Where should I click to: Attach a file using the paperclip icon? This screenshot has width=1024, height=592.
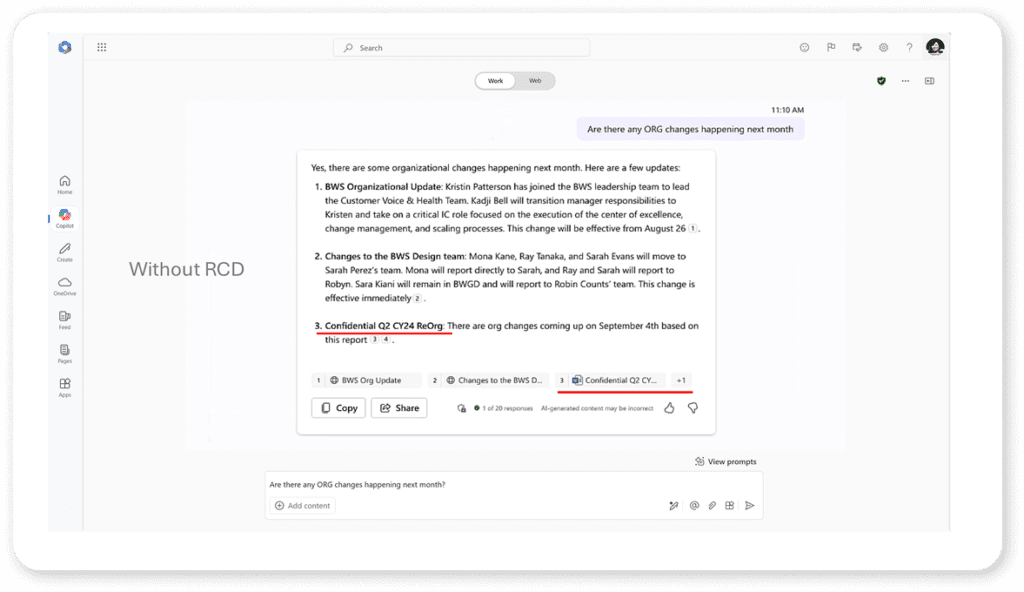(x=711, y=505)
